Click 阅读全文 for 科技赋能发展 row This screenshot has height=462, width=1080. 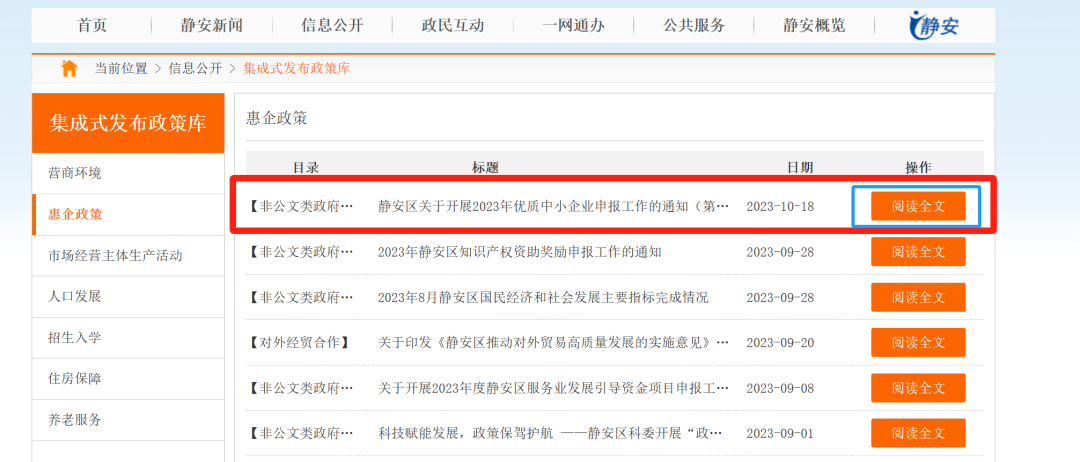(918, 433)
